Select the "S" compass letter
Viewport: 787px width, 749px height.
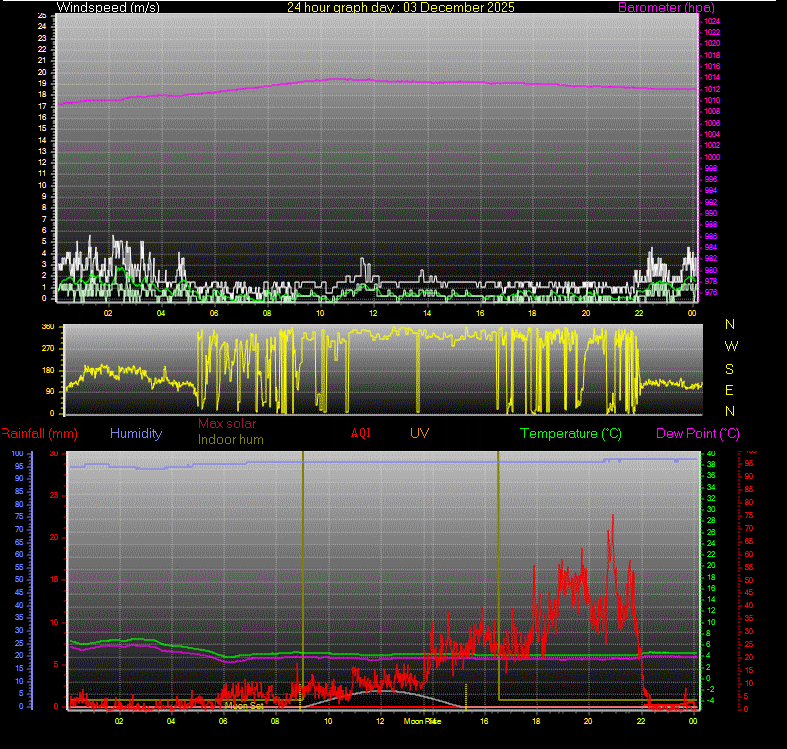pos(730,369)
